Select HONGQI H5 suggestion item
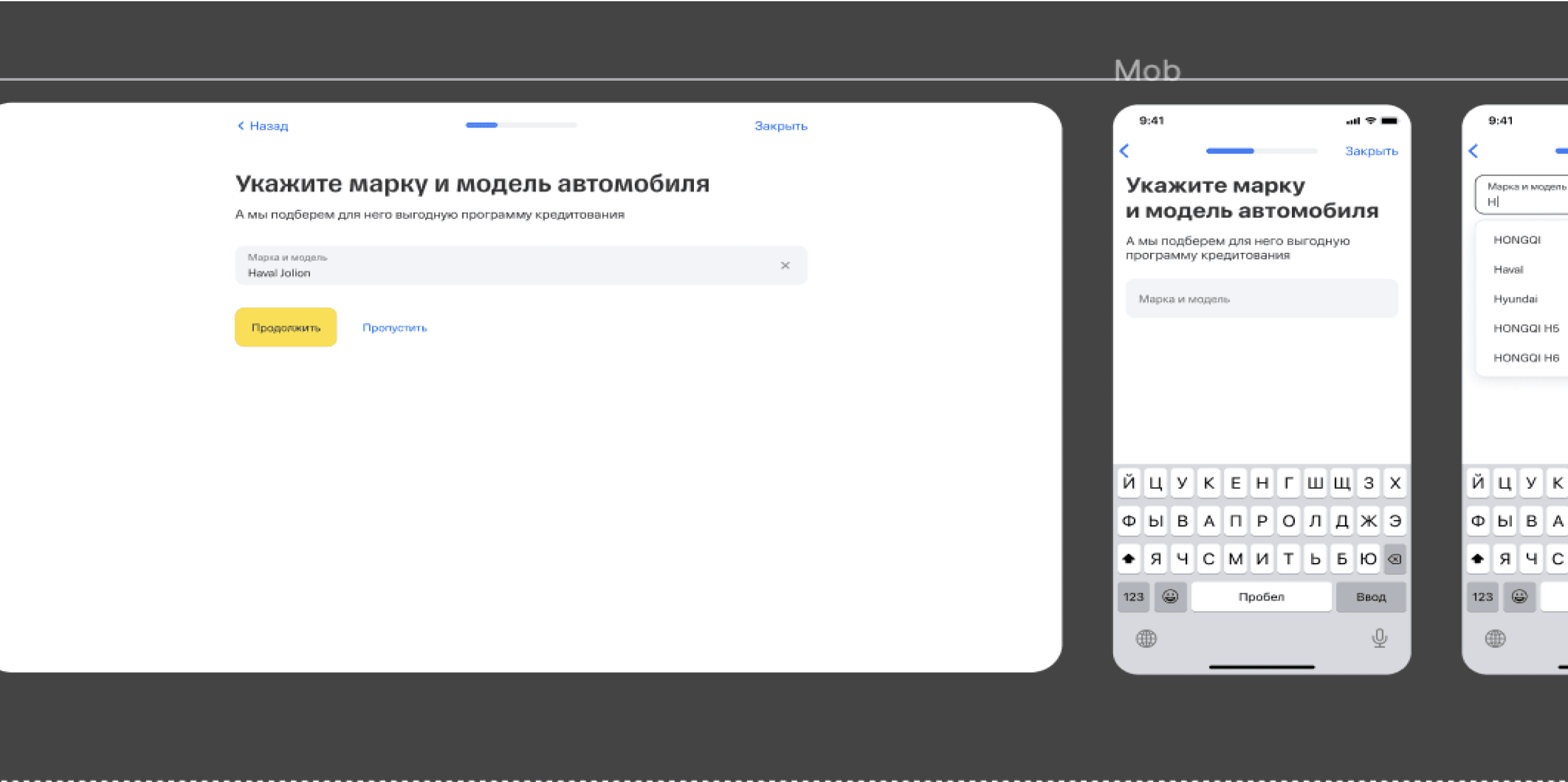1568x782 pixels. tap(1525, 329)
